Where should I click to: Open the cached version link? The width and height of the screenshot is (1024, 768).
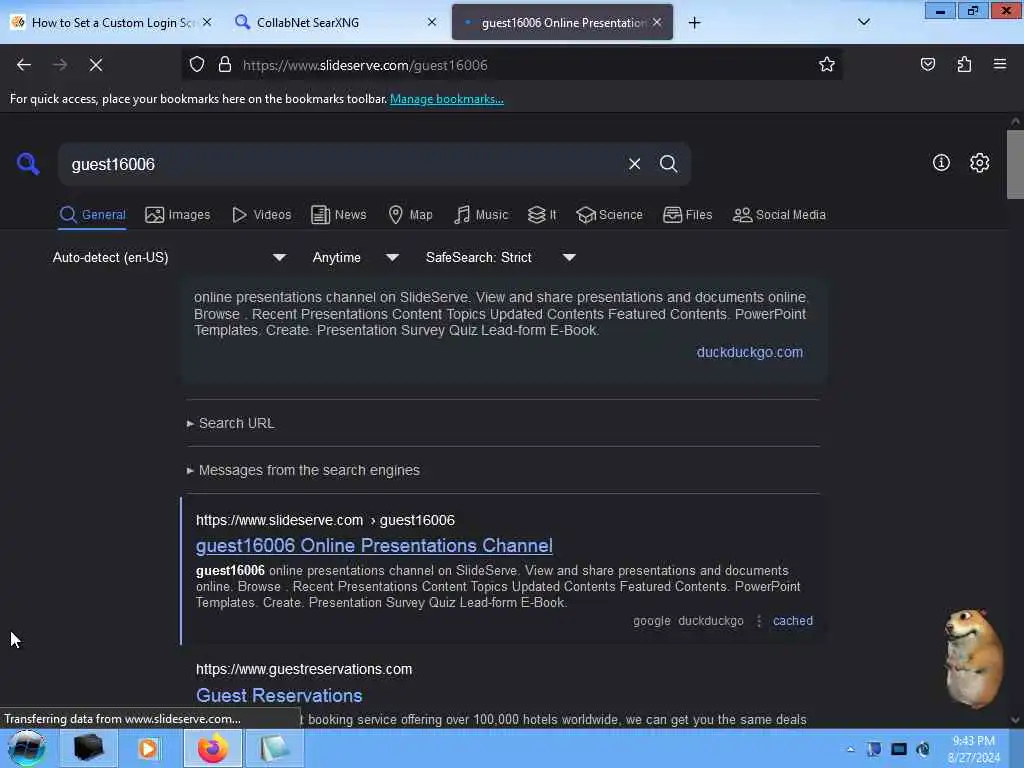coord(793,621)
